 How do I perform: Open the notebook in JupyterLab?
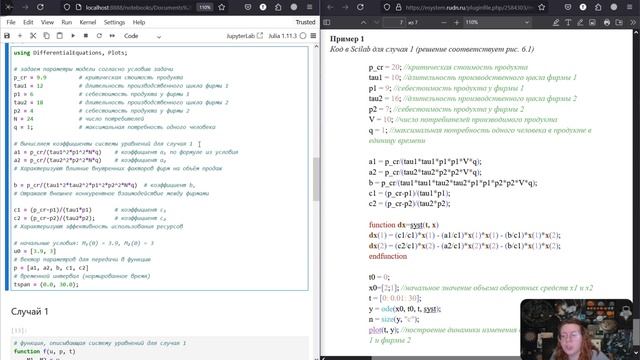(244, 36)
